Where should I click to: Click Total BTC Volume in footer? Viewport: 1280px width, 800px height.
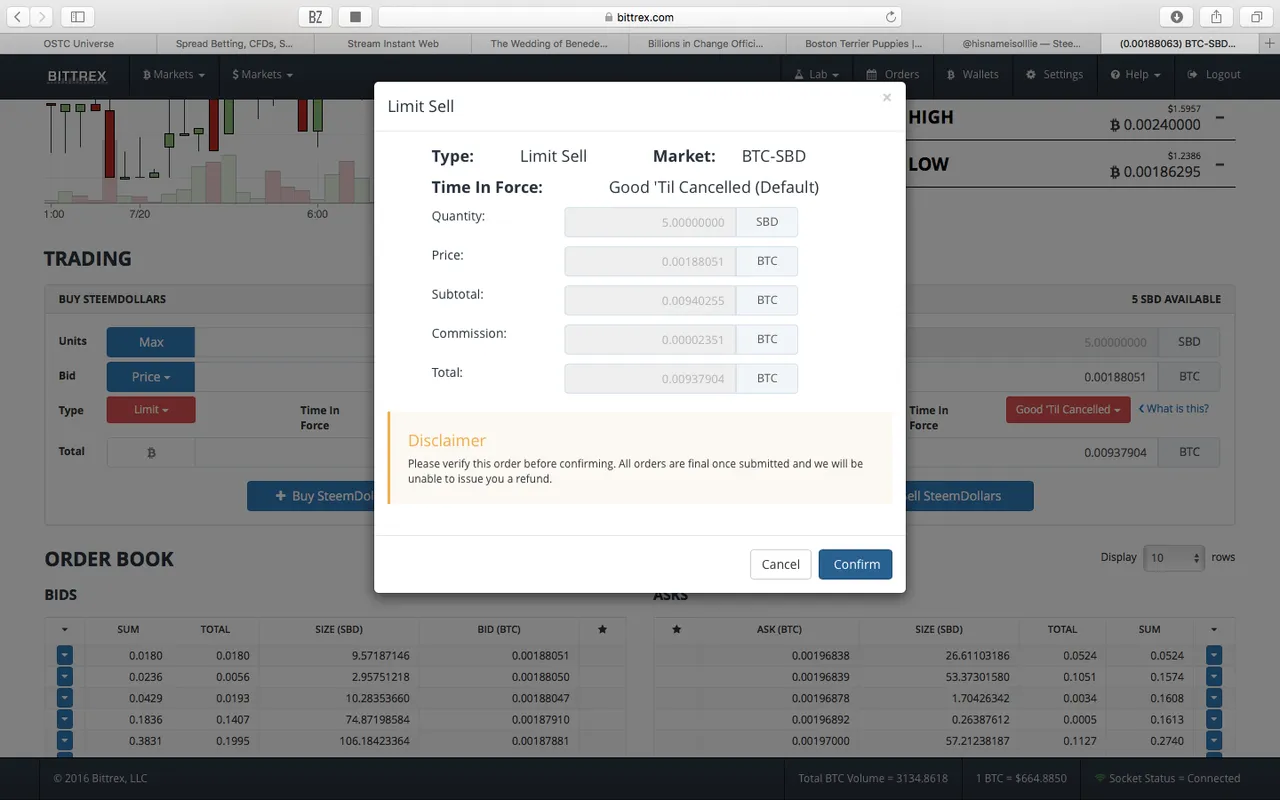pyautogui.click(x=873, y=778)
